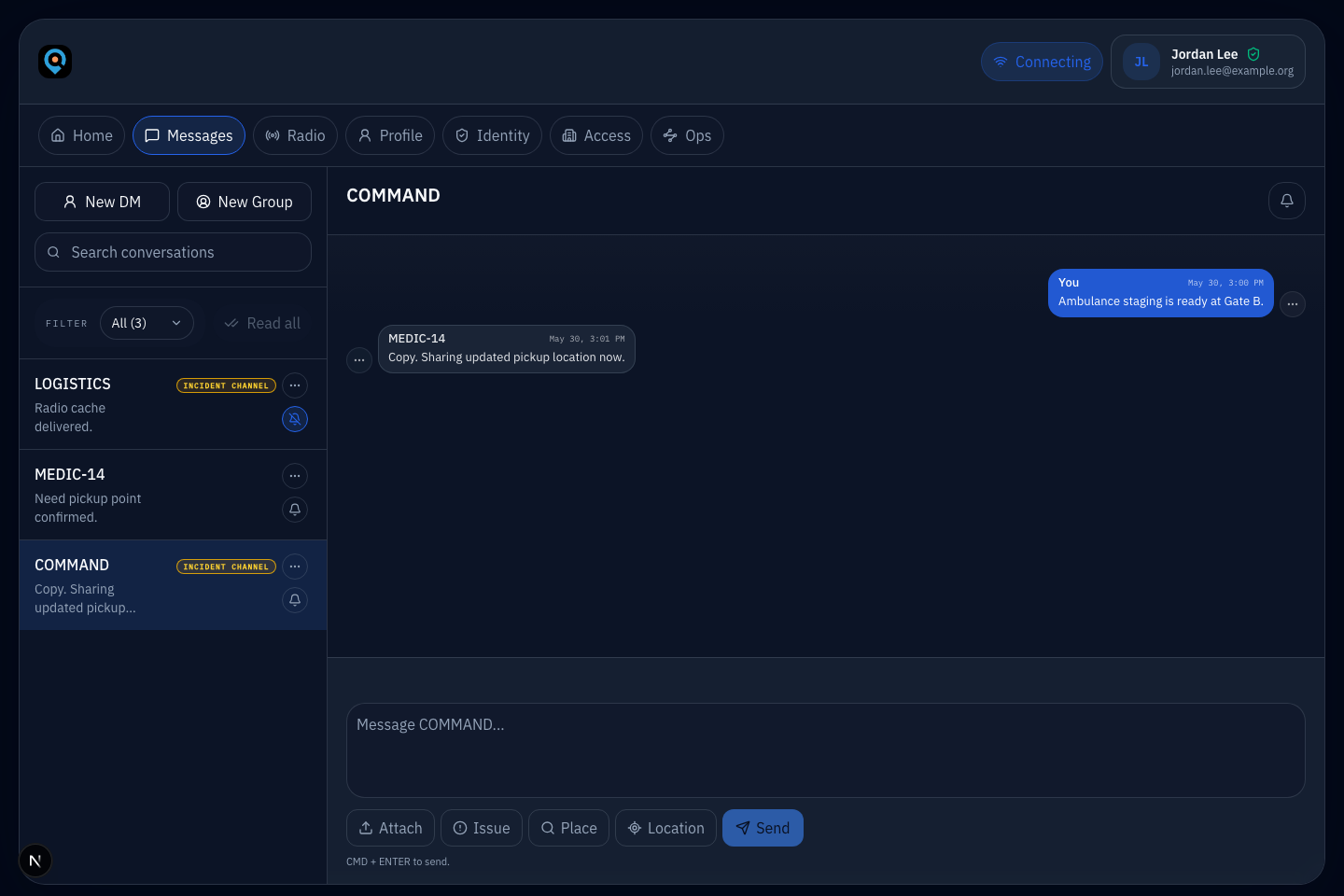Mark all as read with Read all
This screenshot has height=896, width=1344.
262,323
